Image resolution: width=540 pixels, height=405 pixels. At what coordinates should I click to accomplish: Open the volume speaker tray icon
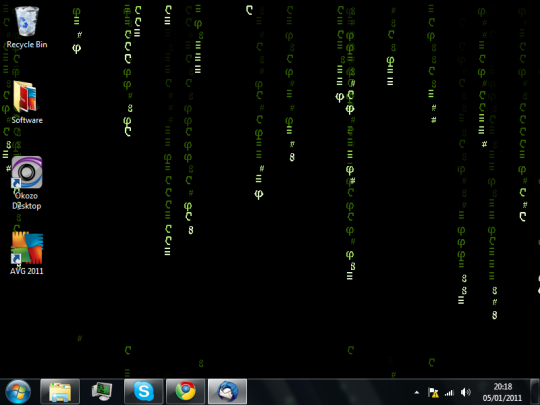(x=466, y=392)
